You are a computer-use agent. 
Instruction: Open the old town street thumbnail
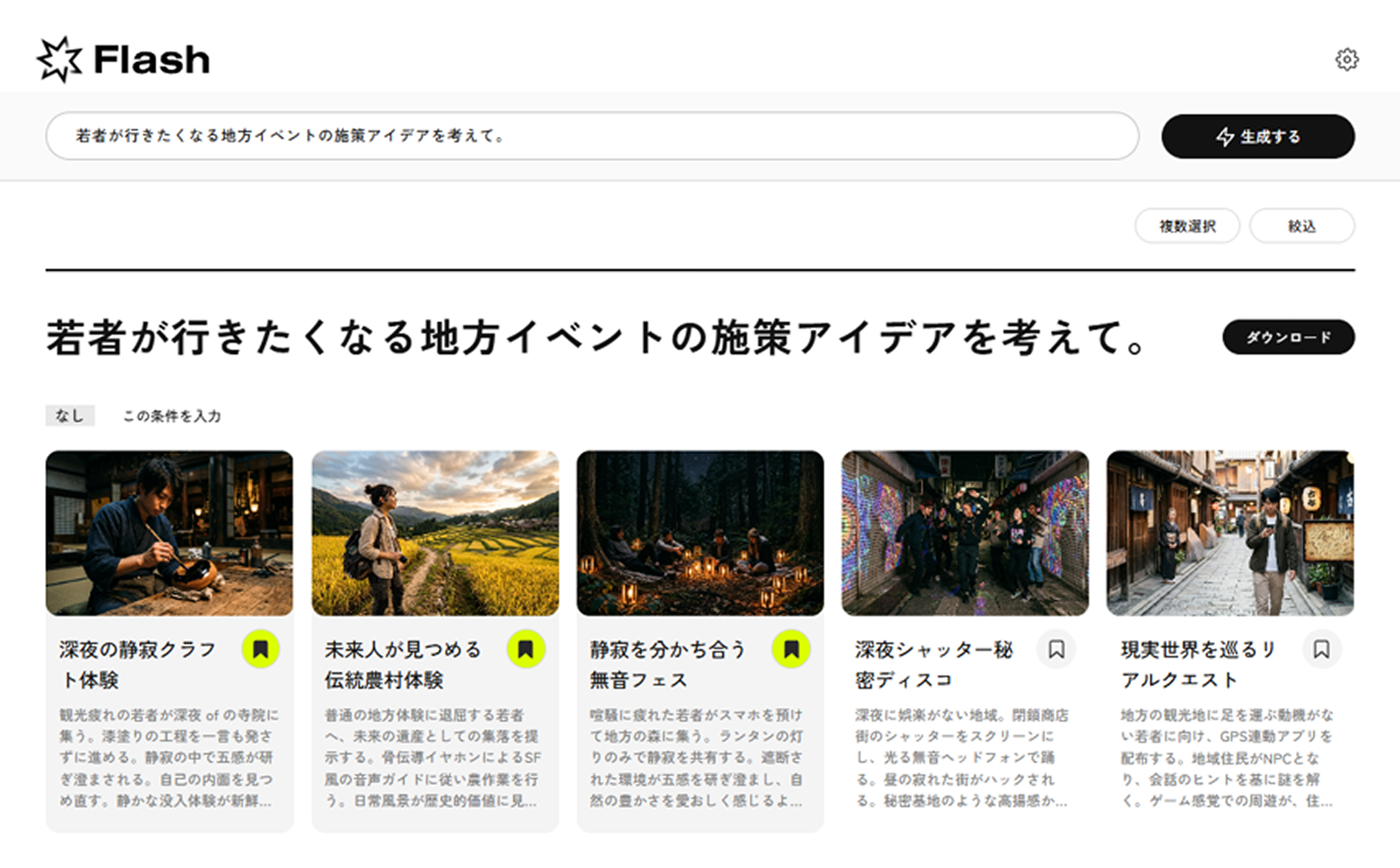pyautogui.click(x=1230, y=533)
